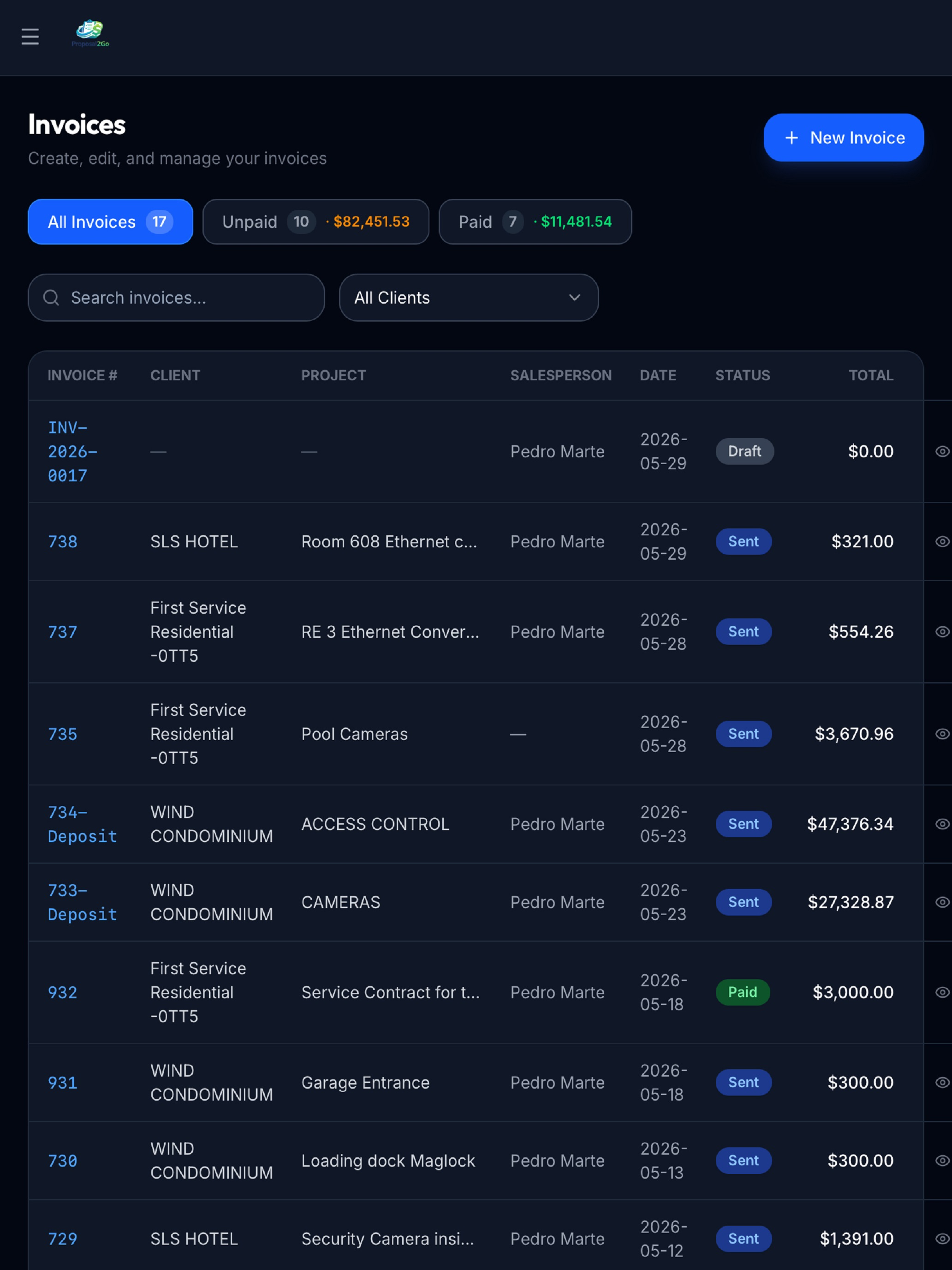
Task: Click the $554.26 total amount
Action: click(861, 632)
